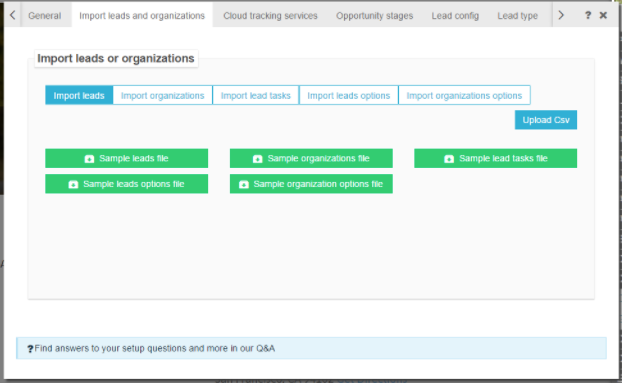622x383 pixels.
Task: Download the Sample leads file
Action: coord(127,158)
